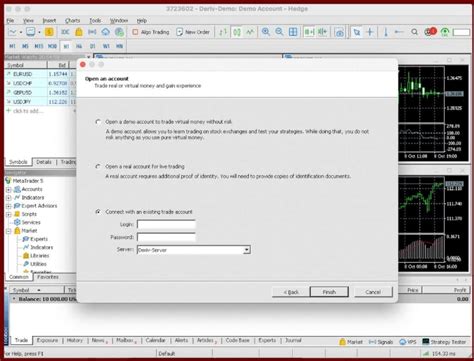
Task: Click the toolbar search text box
Action: tap(461, 32)
